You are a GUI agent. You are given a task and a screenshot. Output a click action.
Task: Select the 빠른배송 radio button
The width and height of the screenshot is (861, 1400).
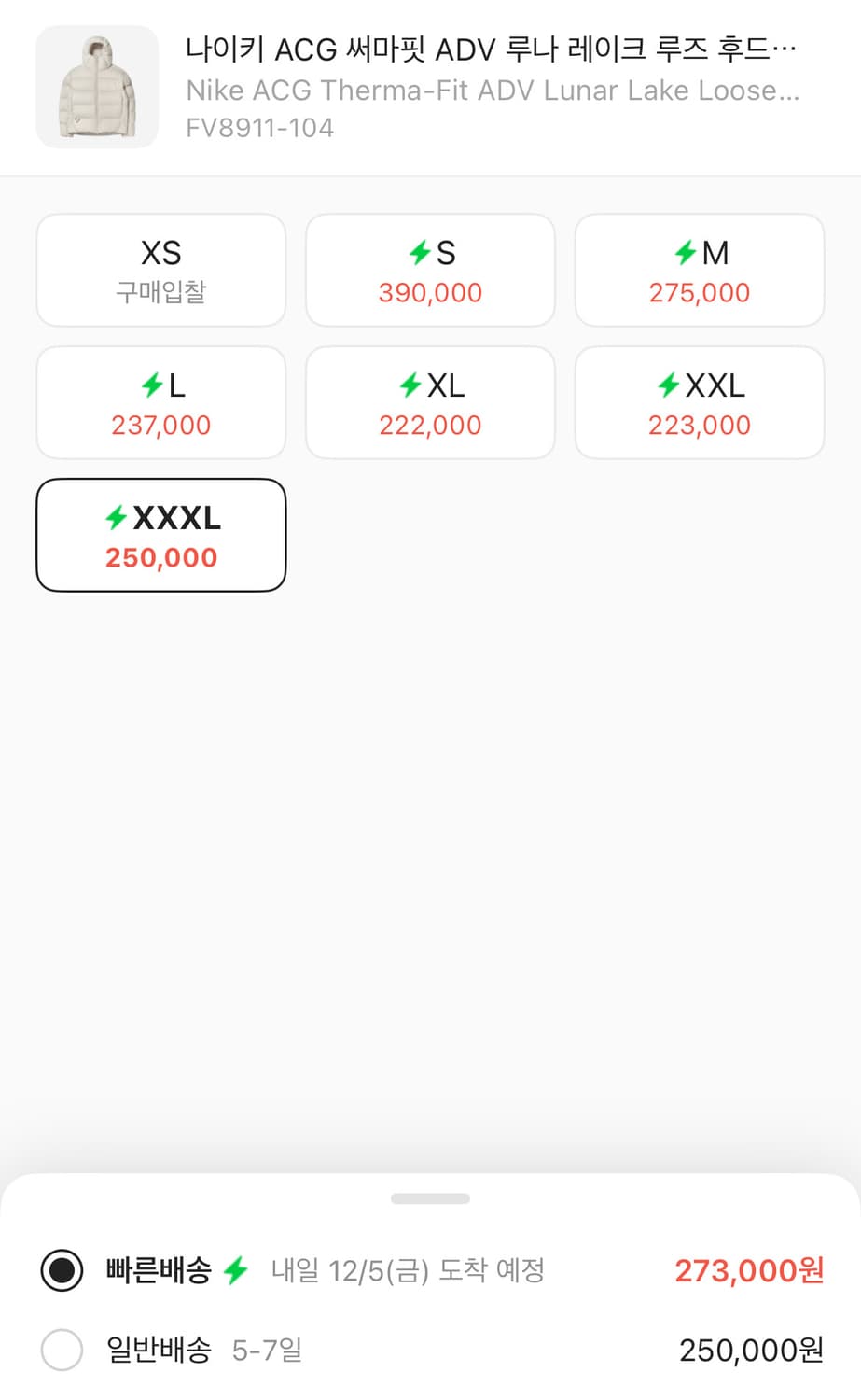pyautogui.click(x=62, y=1270)
